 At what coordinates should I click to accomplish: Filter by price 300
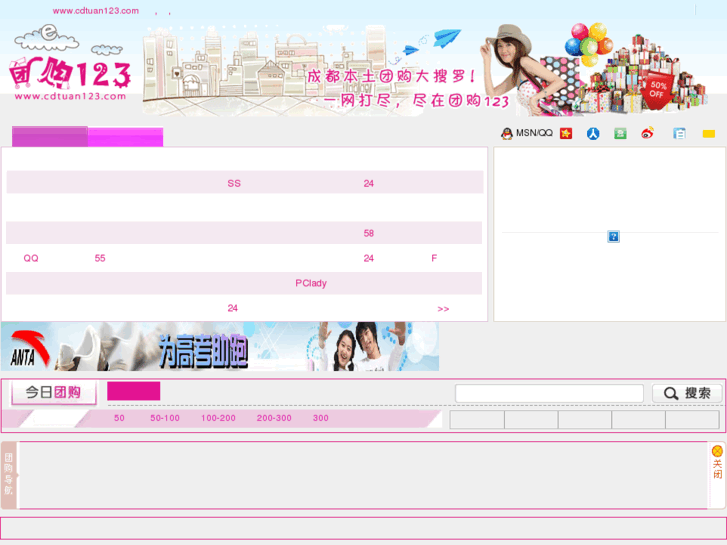[320, 418]
